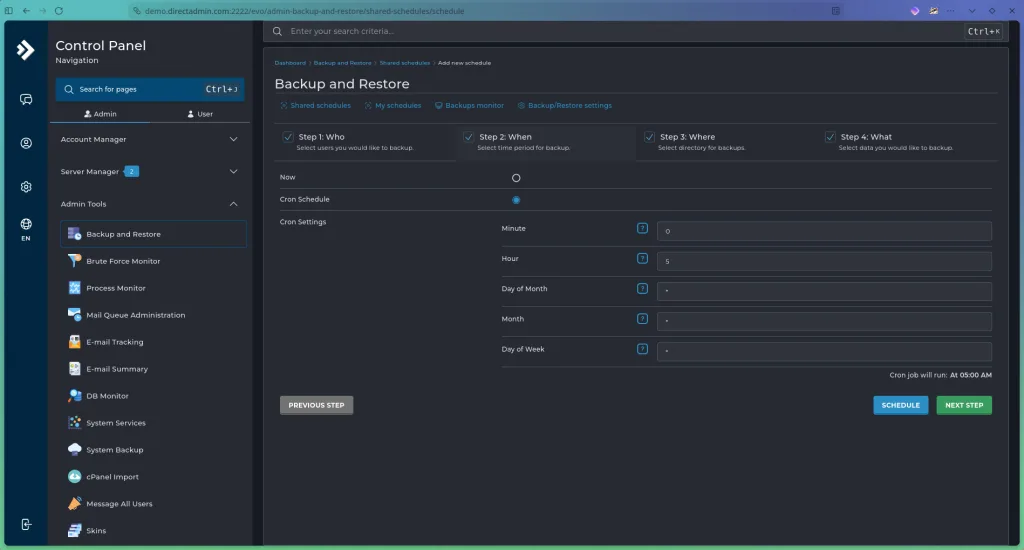Click the browser reload icon

(x=59, y=10)
